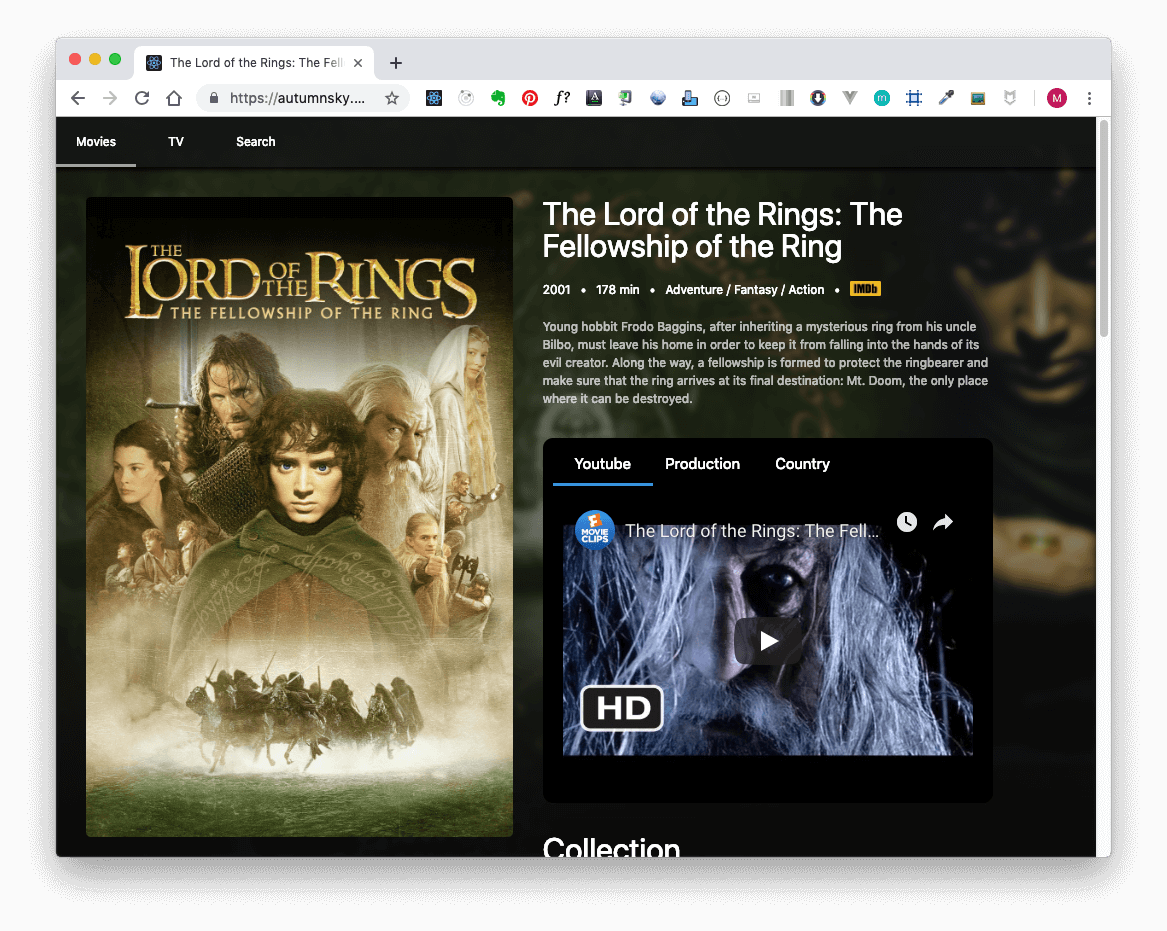Click the movie title heading
Screen dimensions: 1167x931
point(722,230)
